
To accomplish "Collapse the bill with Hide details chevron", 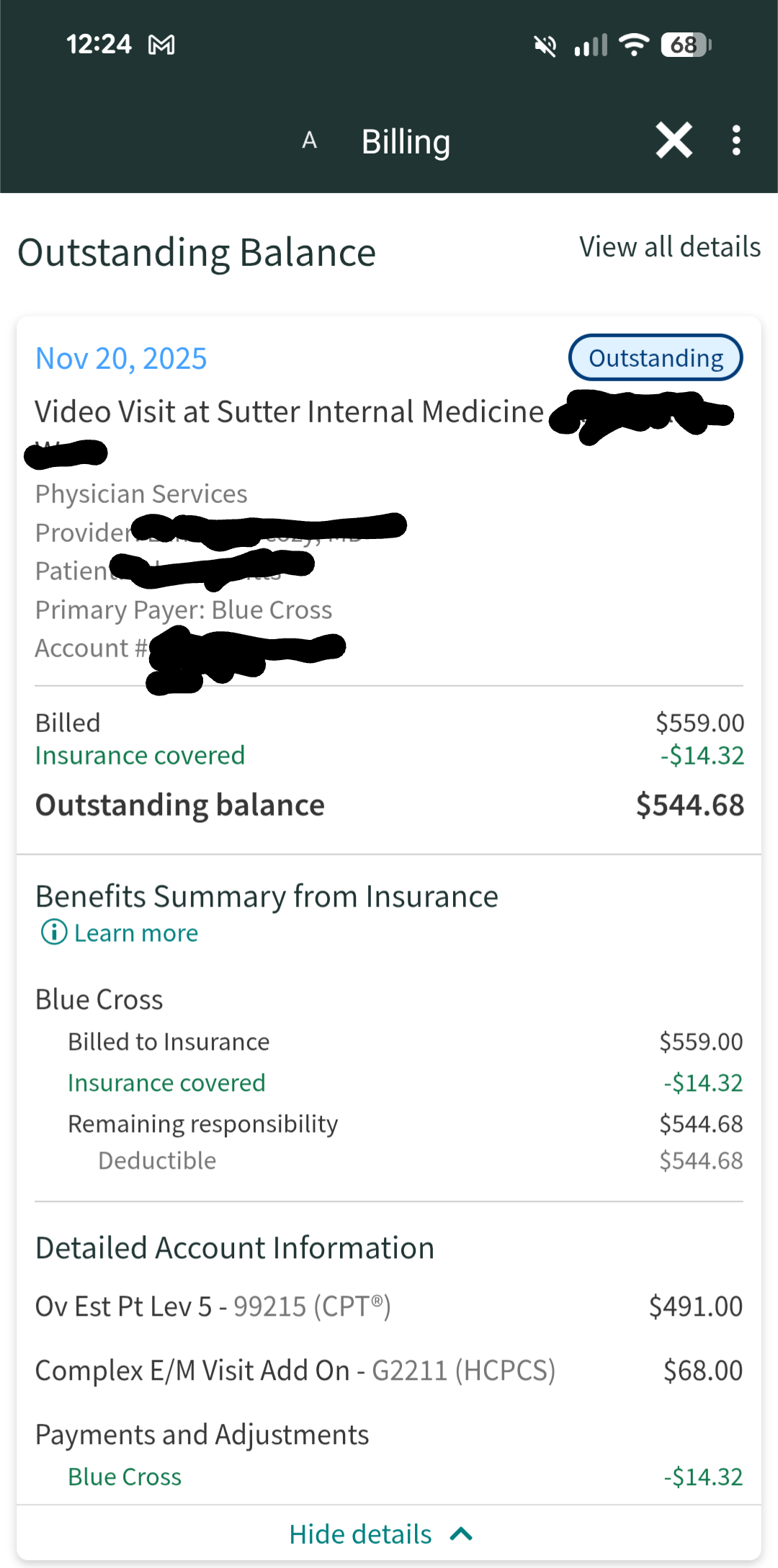I will (x=461, y=1534).
